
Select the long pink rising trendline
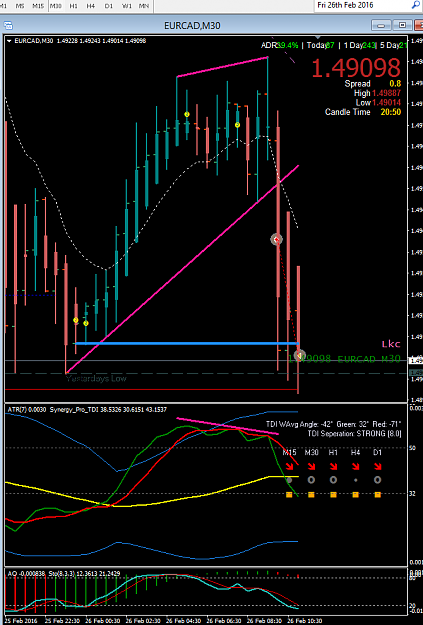[x=183, y=269]
